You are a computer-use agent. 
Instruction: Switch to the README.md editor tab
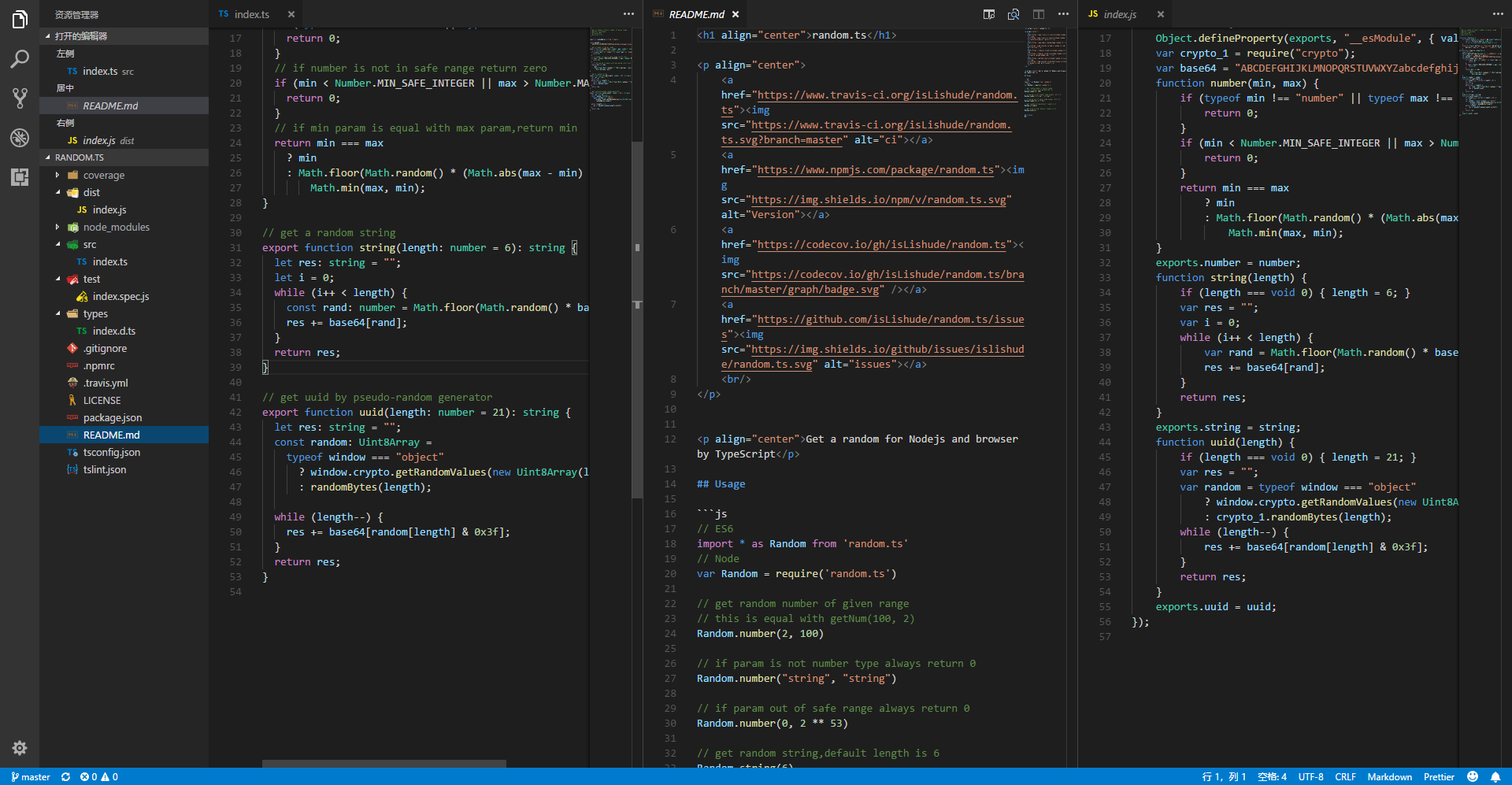pos(695,14)
